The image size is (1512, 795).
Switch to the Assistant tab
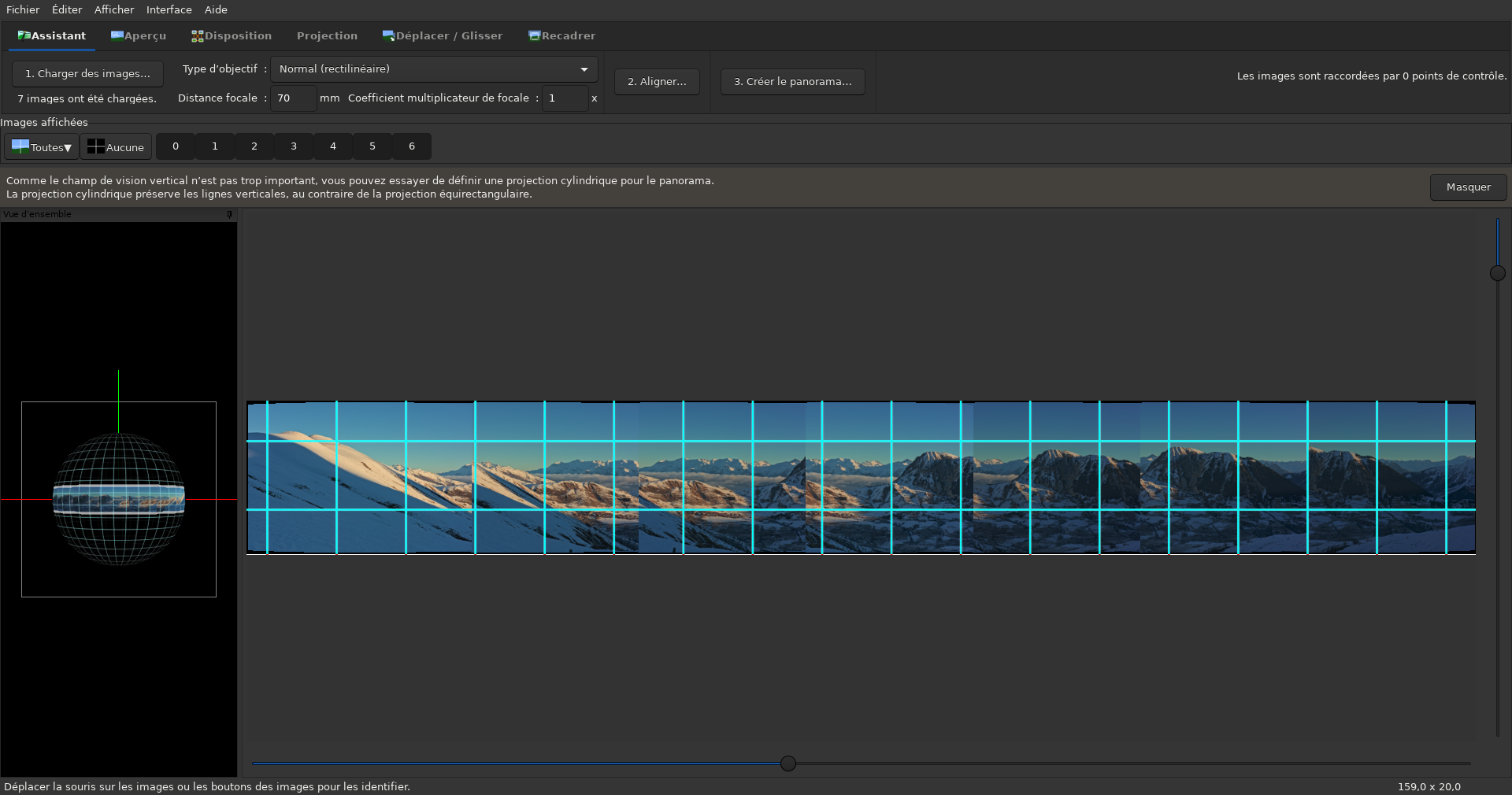(x=52, y=36)
